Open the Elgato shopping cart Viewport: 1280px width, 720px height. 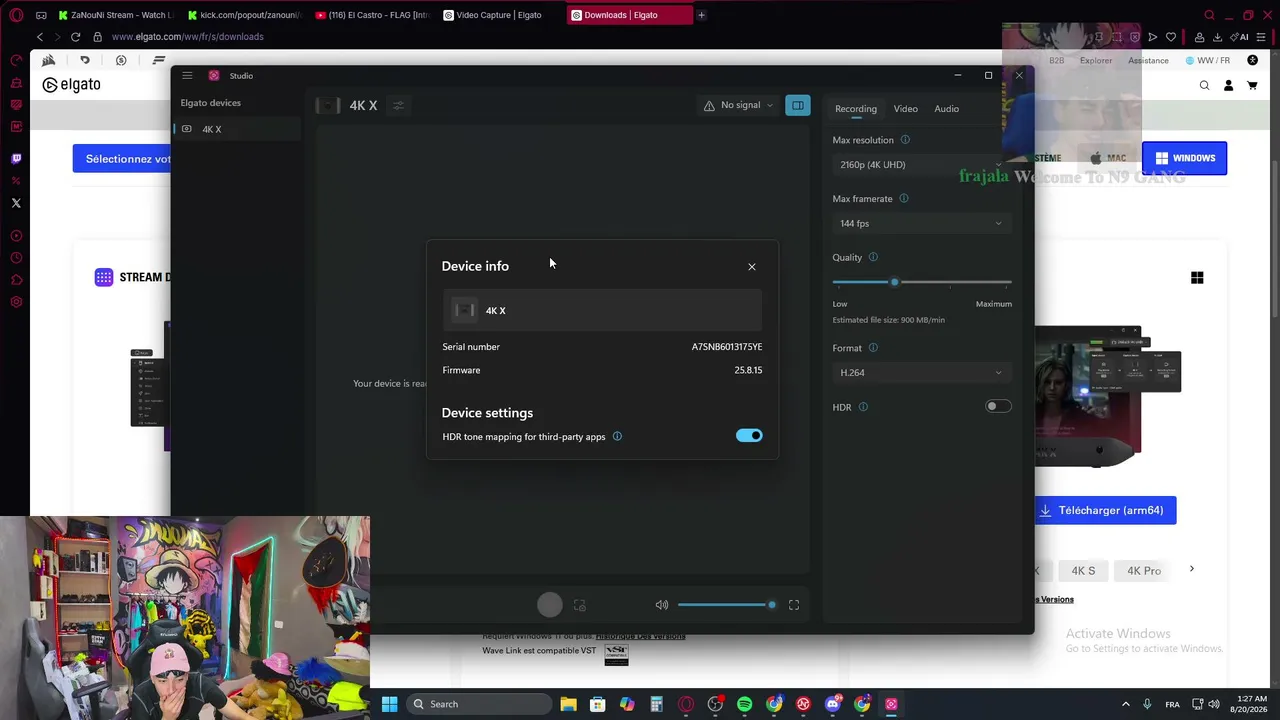tap(1252, 86)
